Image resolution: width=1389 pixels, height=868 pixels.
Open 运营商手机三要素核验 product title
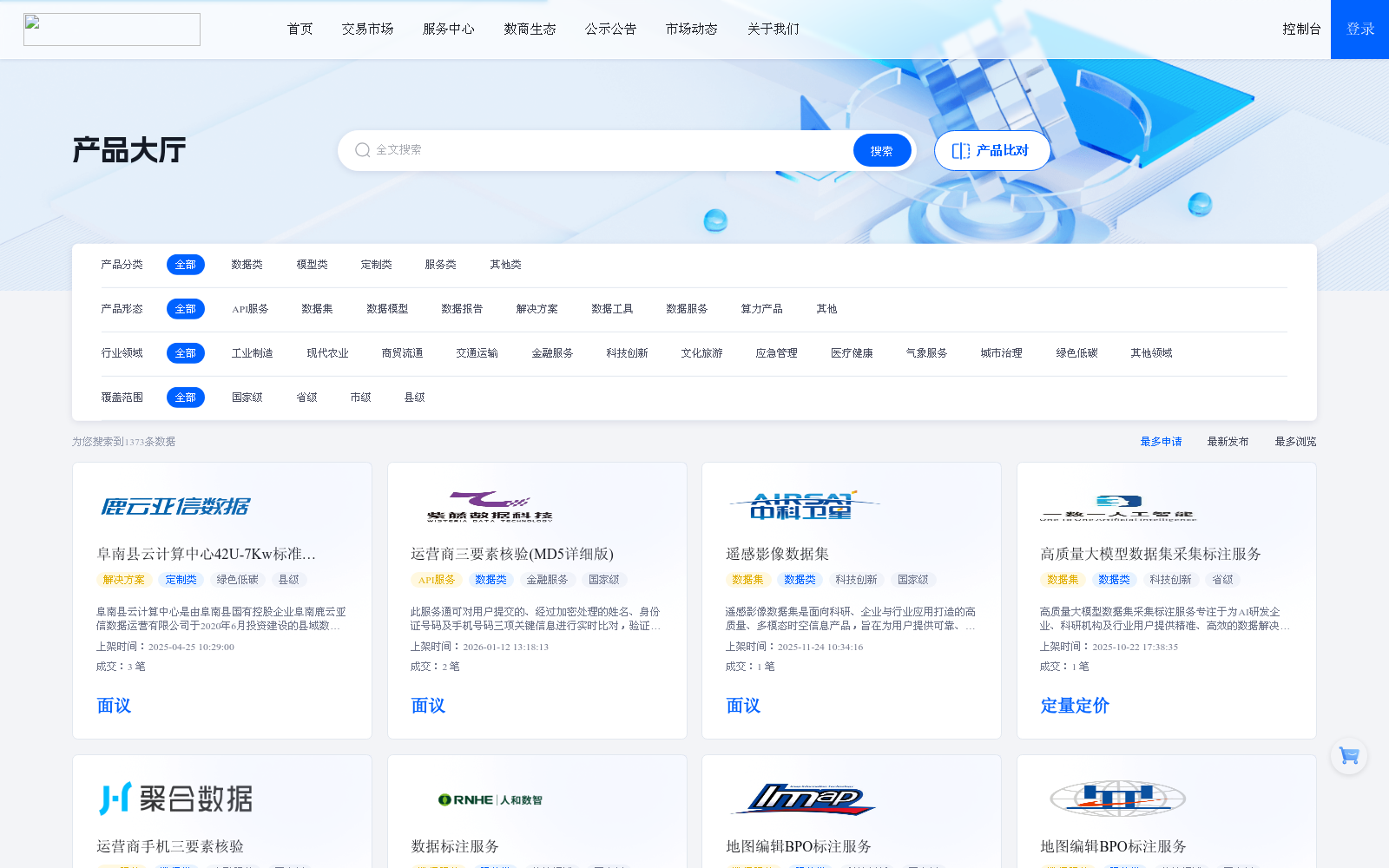170,846
